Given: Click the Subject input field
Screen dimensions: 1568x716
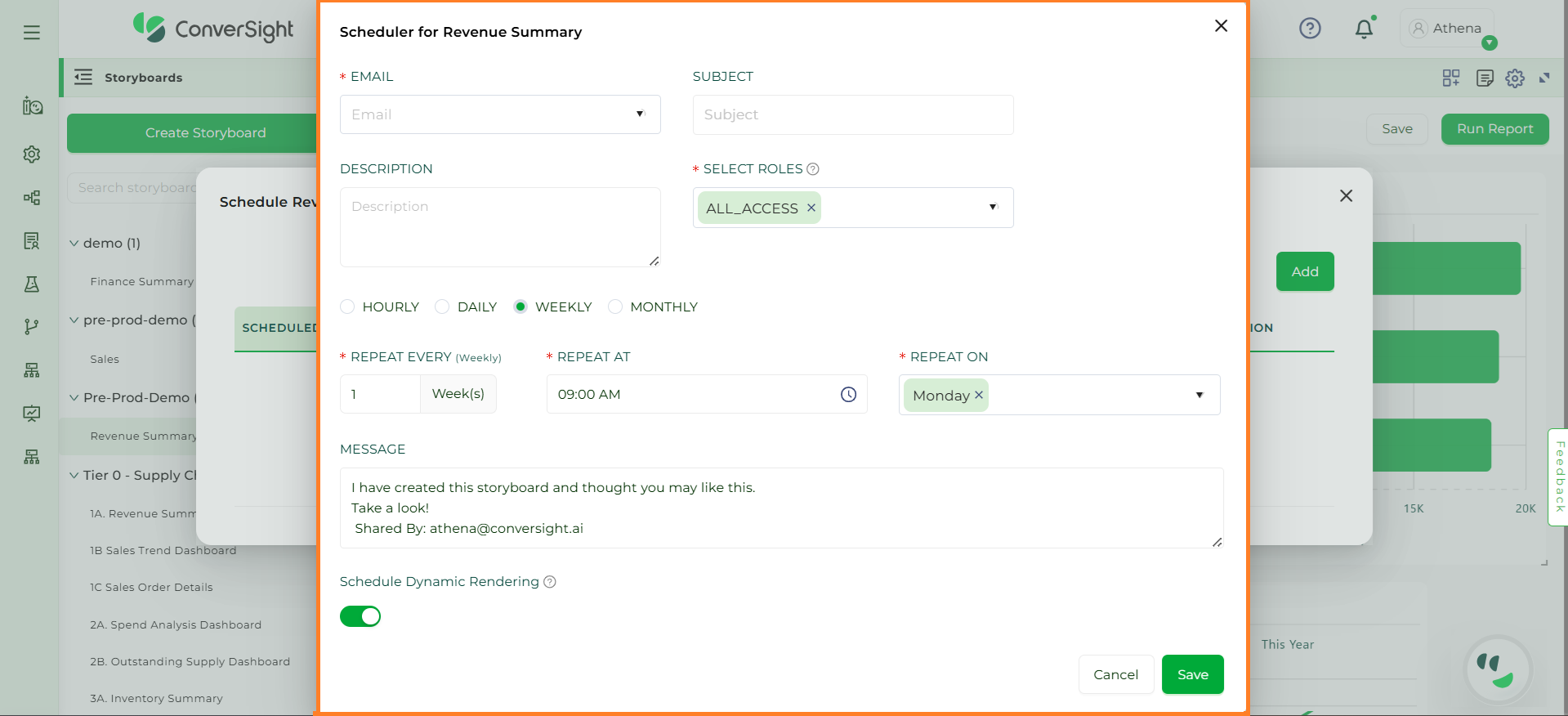Looking at the screenshot, I should tap(852, 114).
